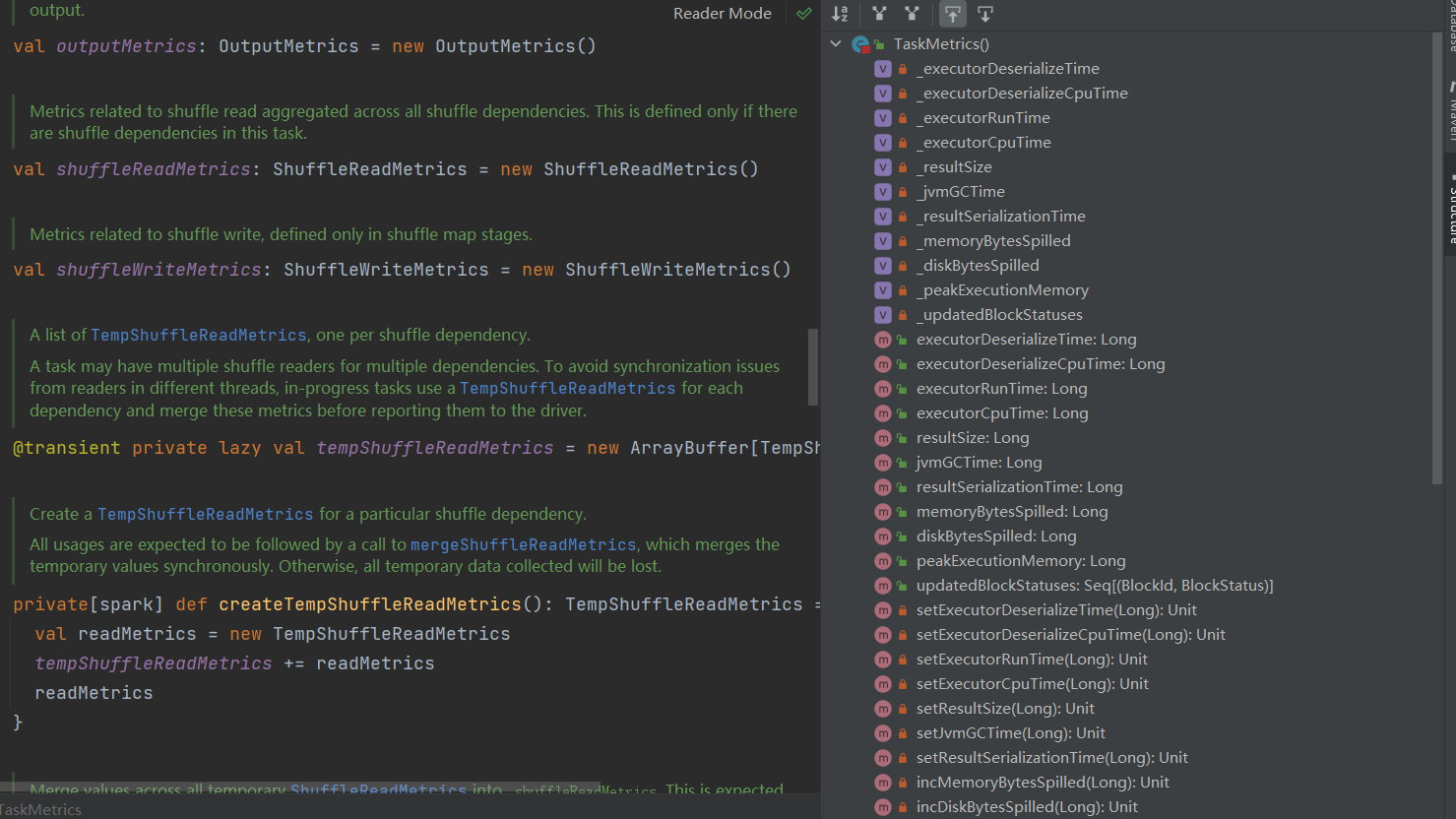Click field icon of _executorRunTime
This screenshot has width=1456, height=819.
click(883, 118)
